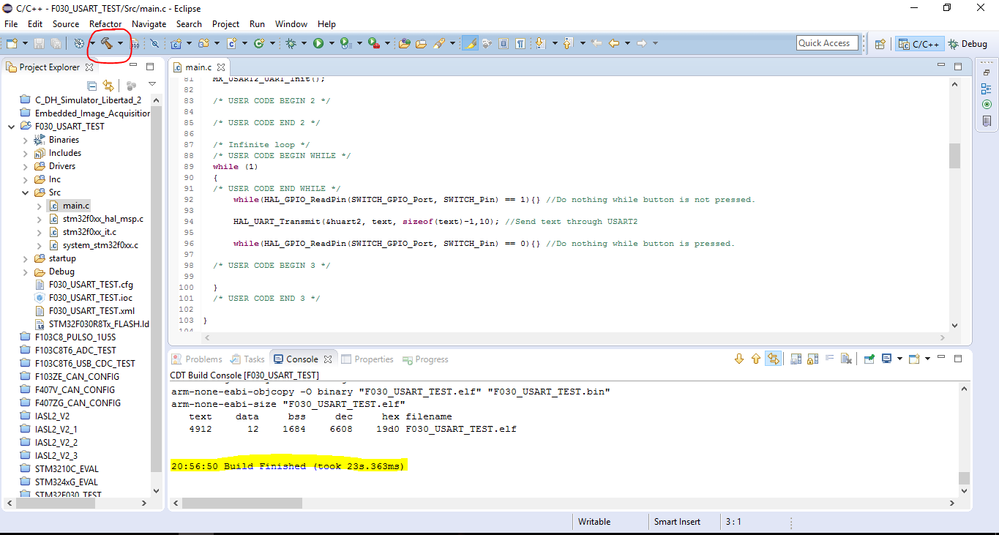Open dropdown arrow next to hammer Build

click(x=120, y=43)
